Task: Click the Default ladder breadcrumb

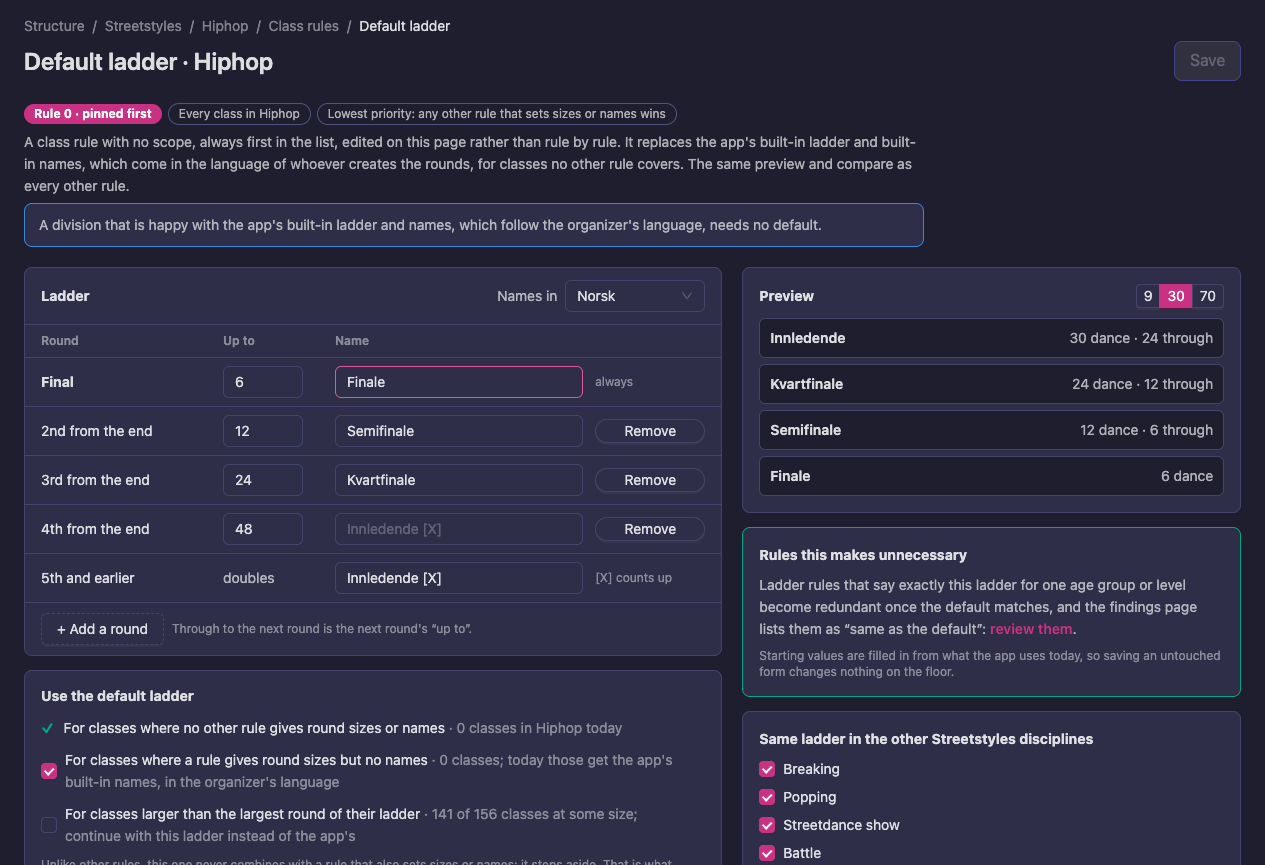Action: click(x=405, y=26)
